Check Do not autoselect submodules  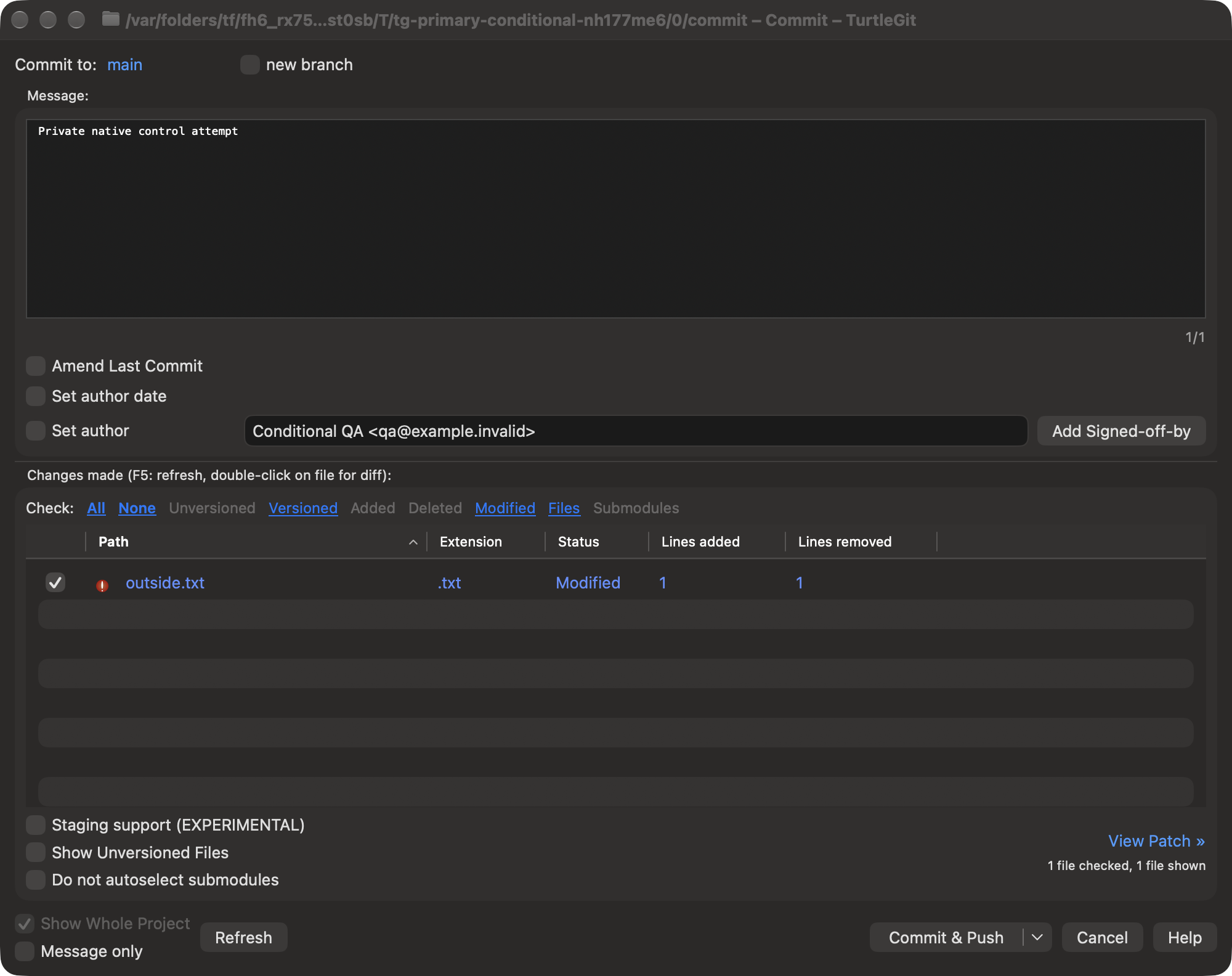pos(36,880)
